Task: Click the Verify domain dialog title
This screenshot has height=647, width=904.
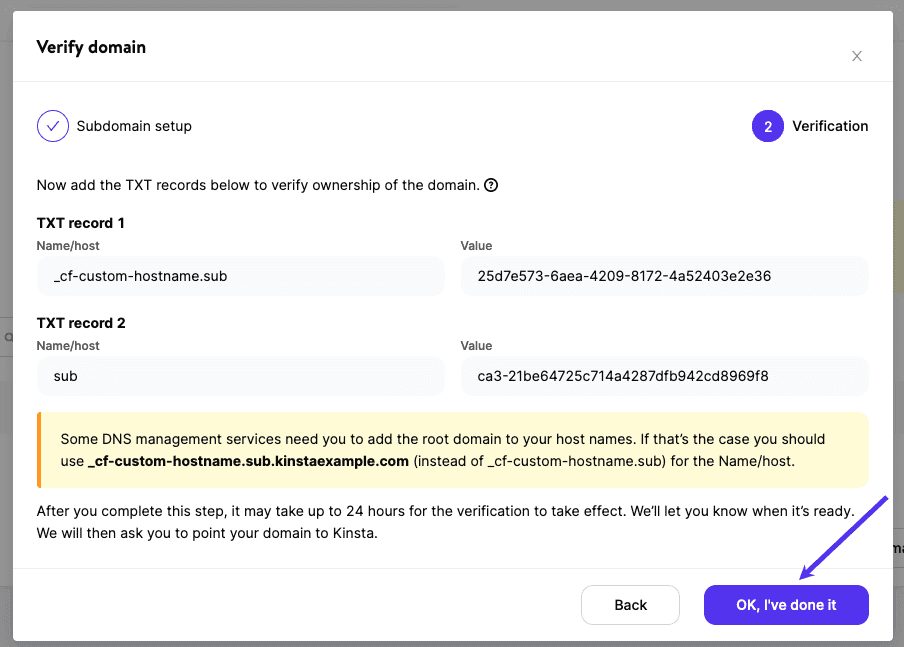Action: pyautogui.click(x=91, y=47)
